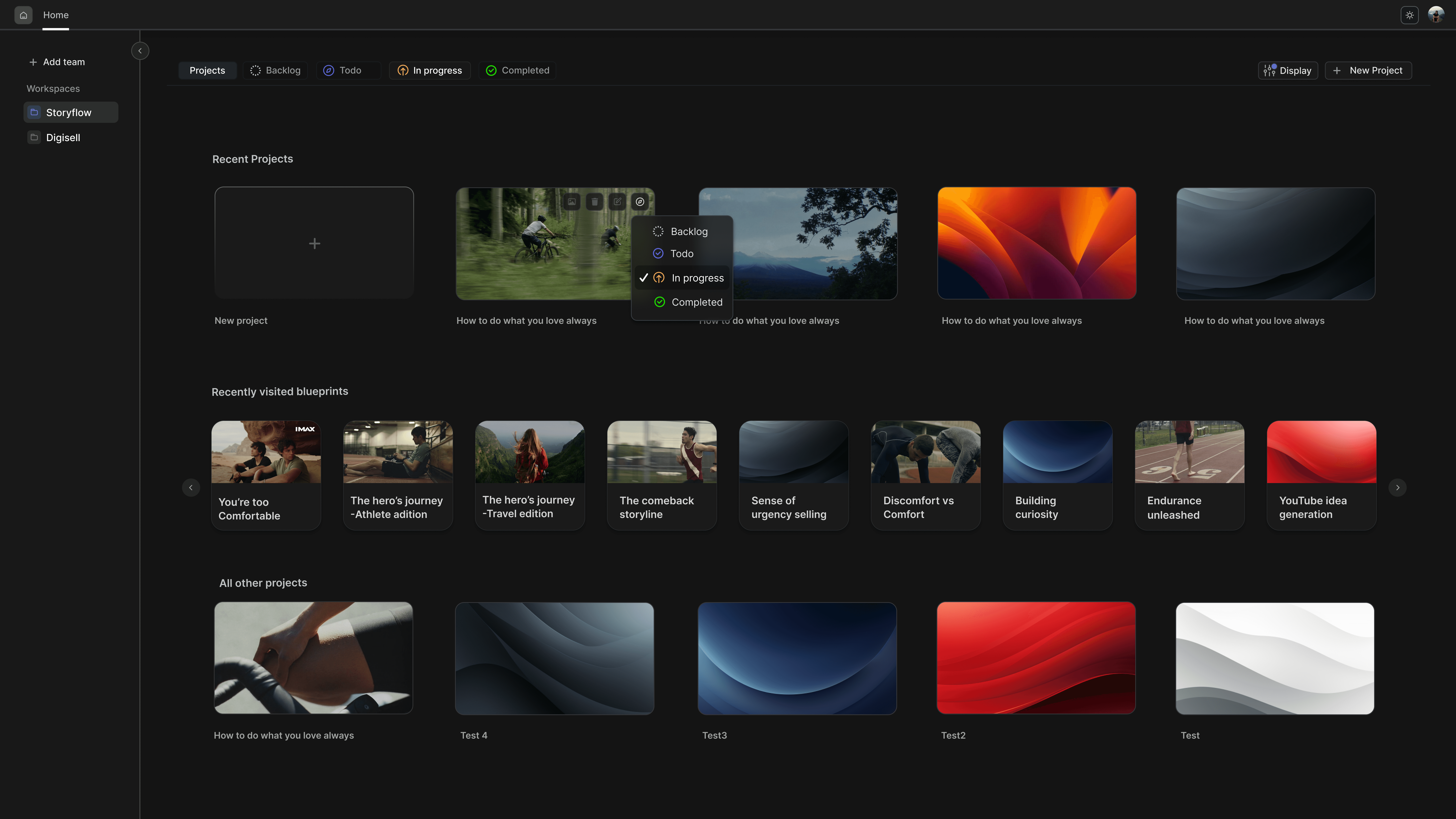Click the 'Workspaces' sidebar label
1456x819 pixels.
53,89
